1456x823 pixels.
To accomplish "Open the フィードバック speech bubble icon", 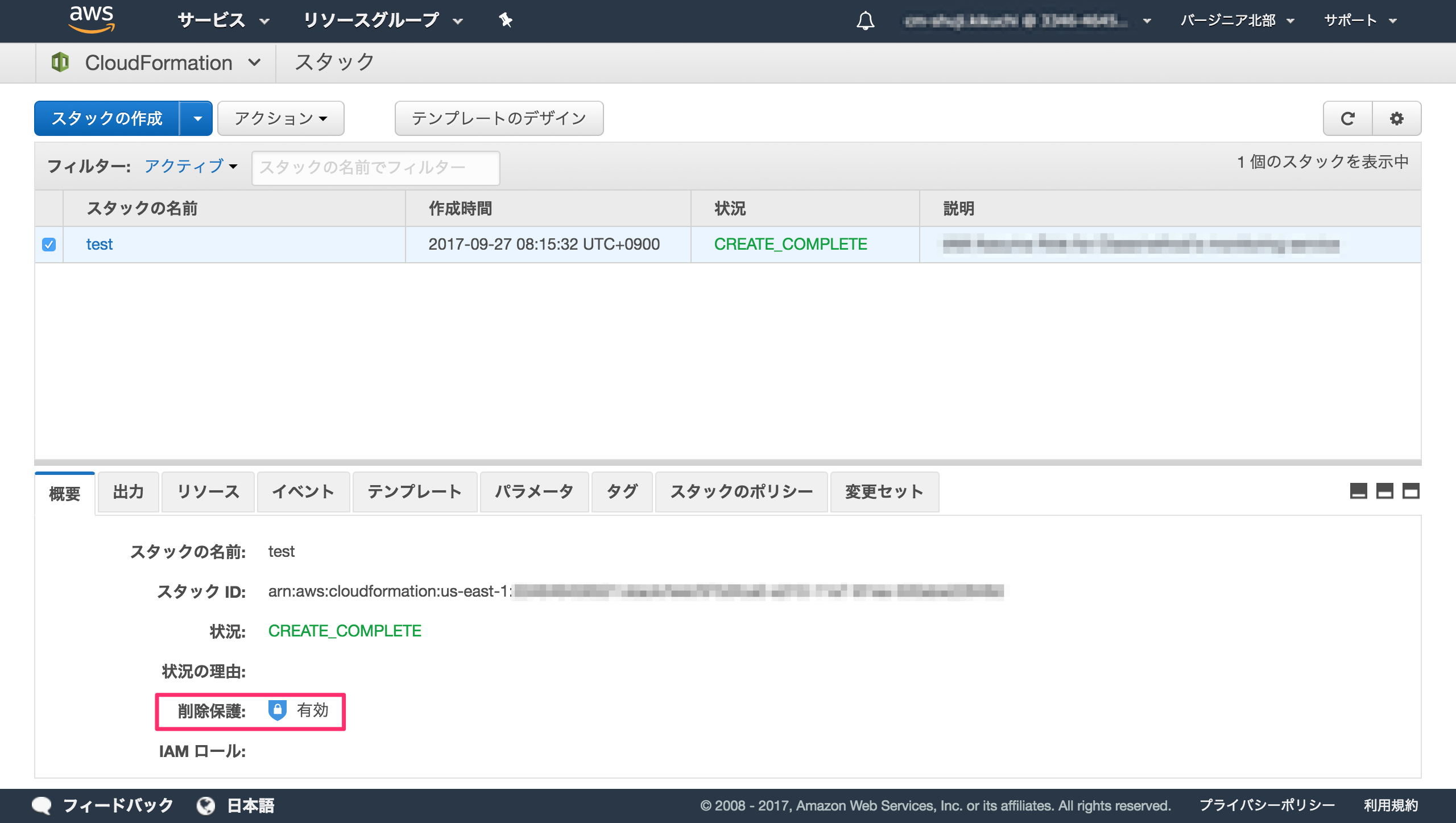I will [x=41, y=805].
